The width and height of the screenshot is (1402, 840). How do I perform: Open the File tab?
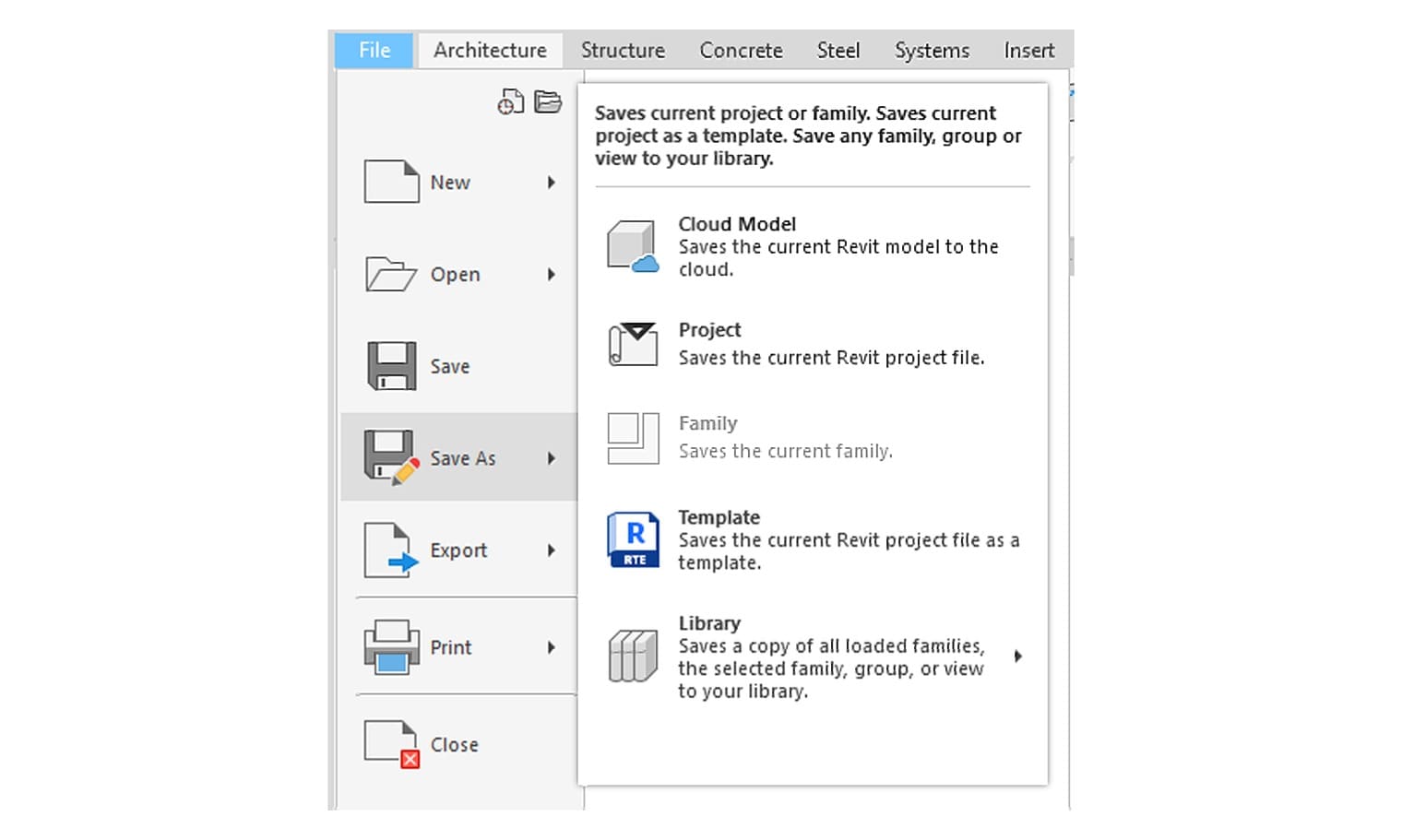[x=374, y=50]
